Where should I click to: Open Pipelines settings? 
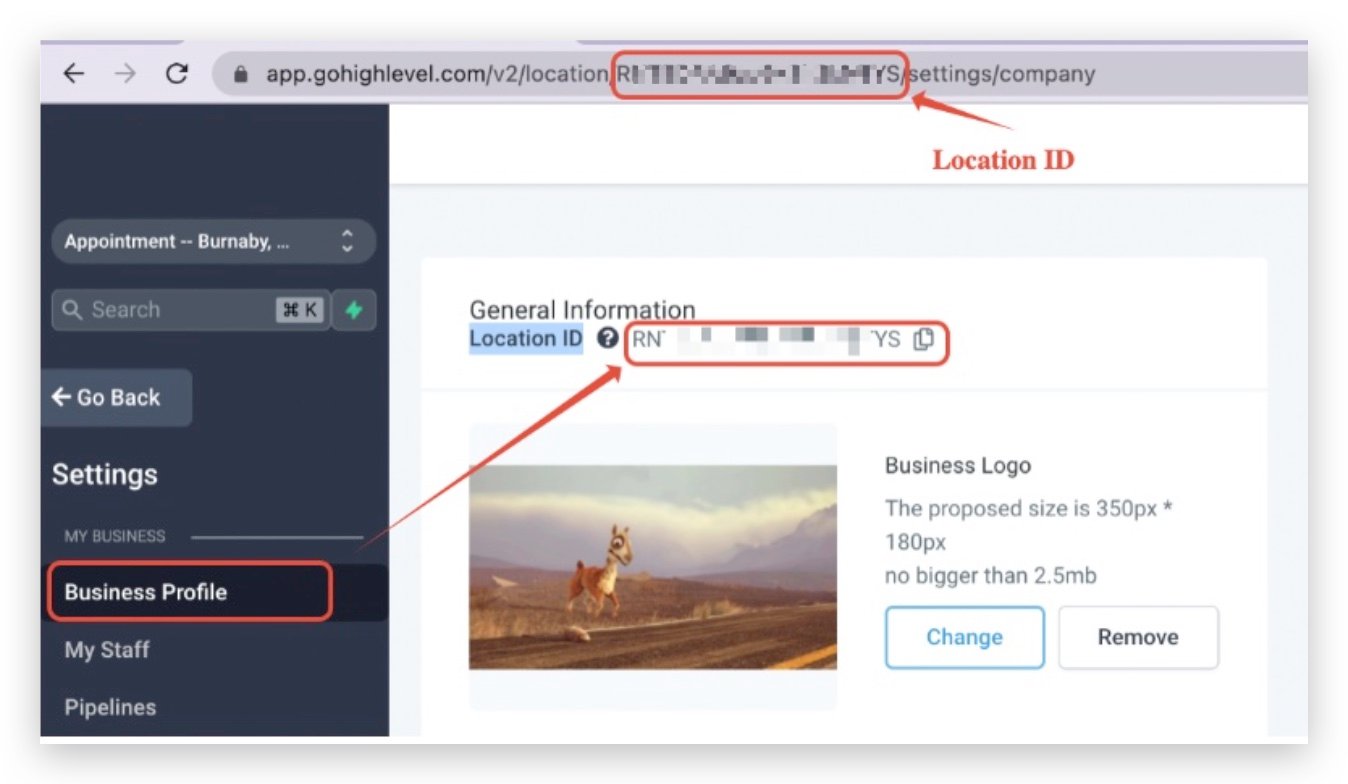110,708
